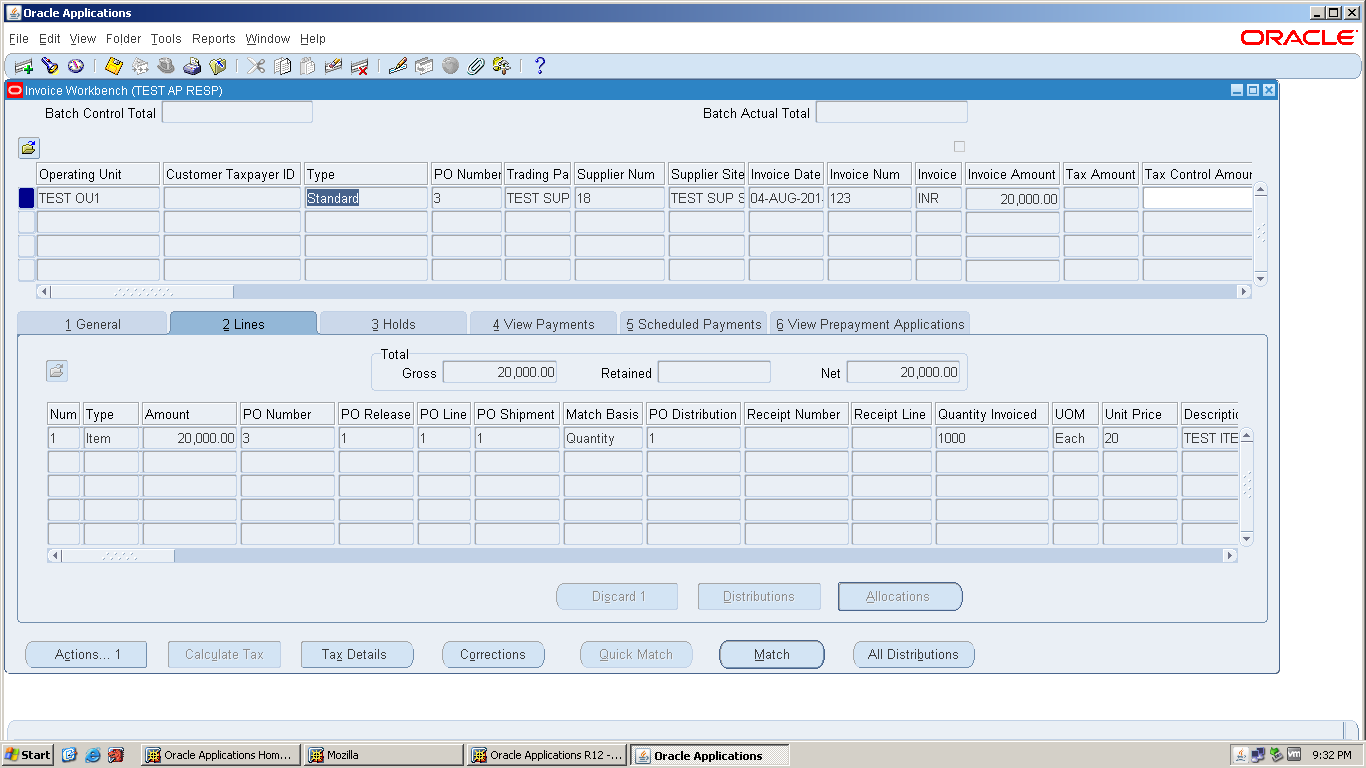Screen dimensions: 1366x768
Task: Click horizontal scrollbar thumb under invoice header grid
Action: tap(142, 292)
